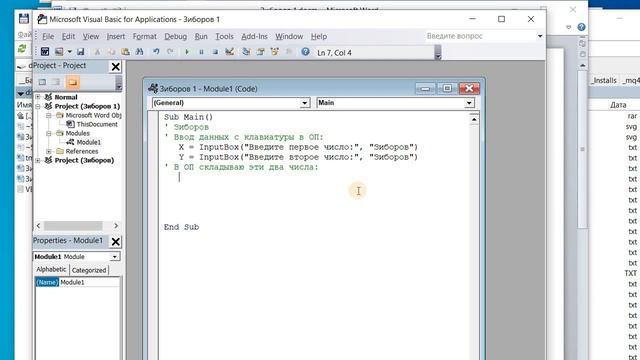Select Module1 in project tree
Image resolution: width=640 pixels, height=360 pixels.
point(88,142)
